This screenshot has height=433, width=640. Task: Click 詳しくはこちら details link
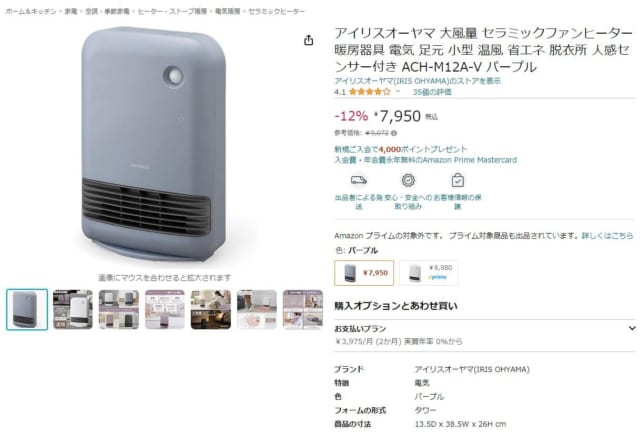tap(607, 235)
